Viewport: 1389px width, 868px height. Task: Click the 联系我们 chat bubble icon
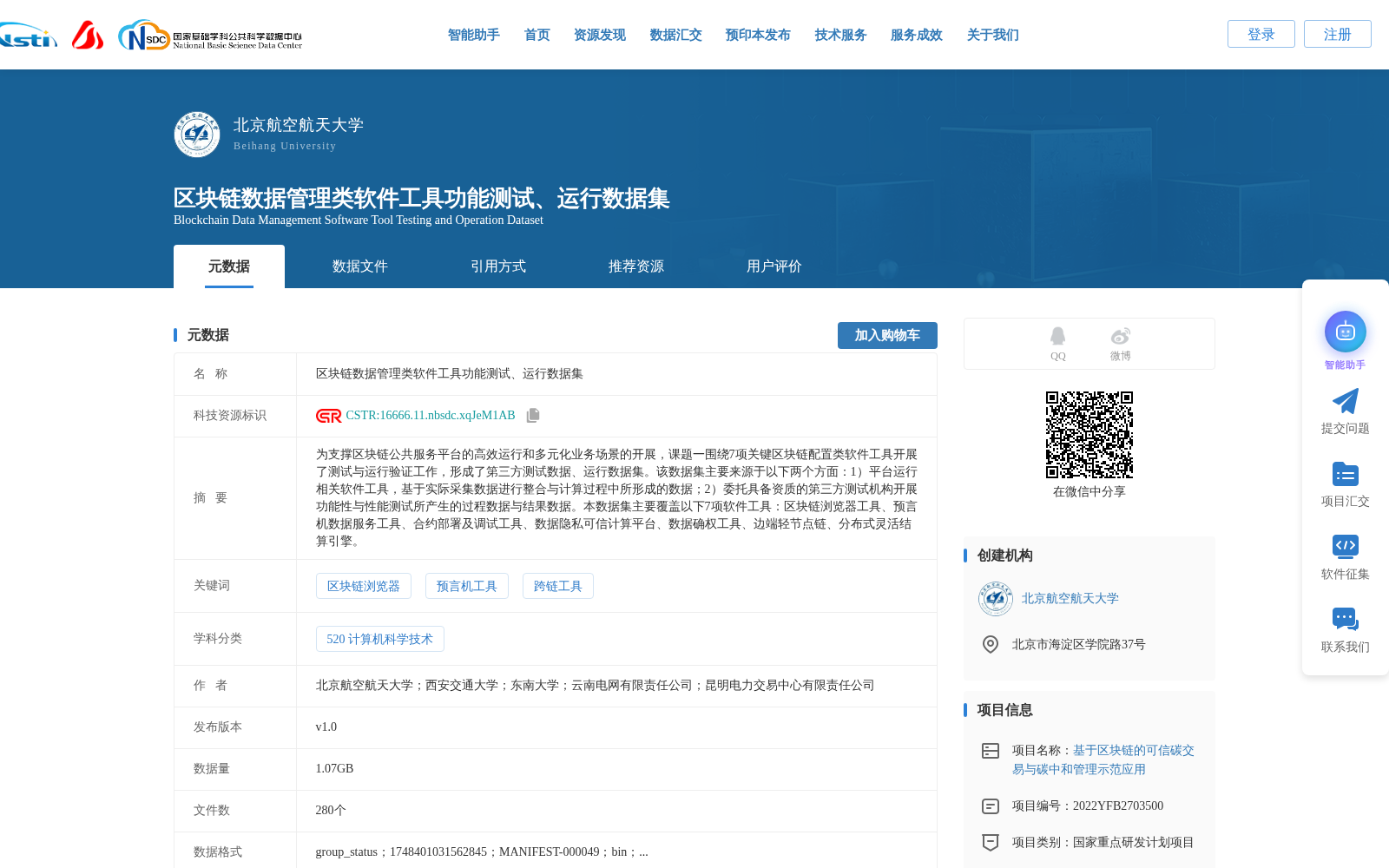1345,619
